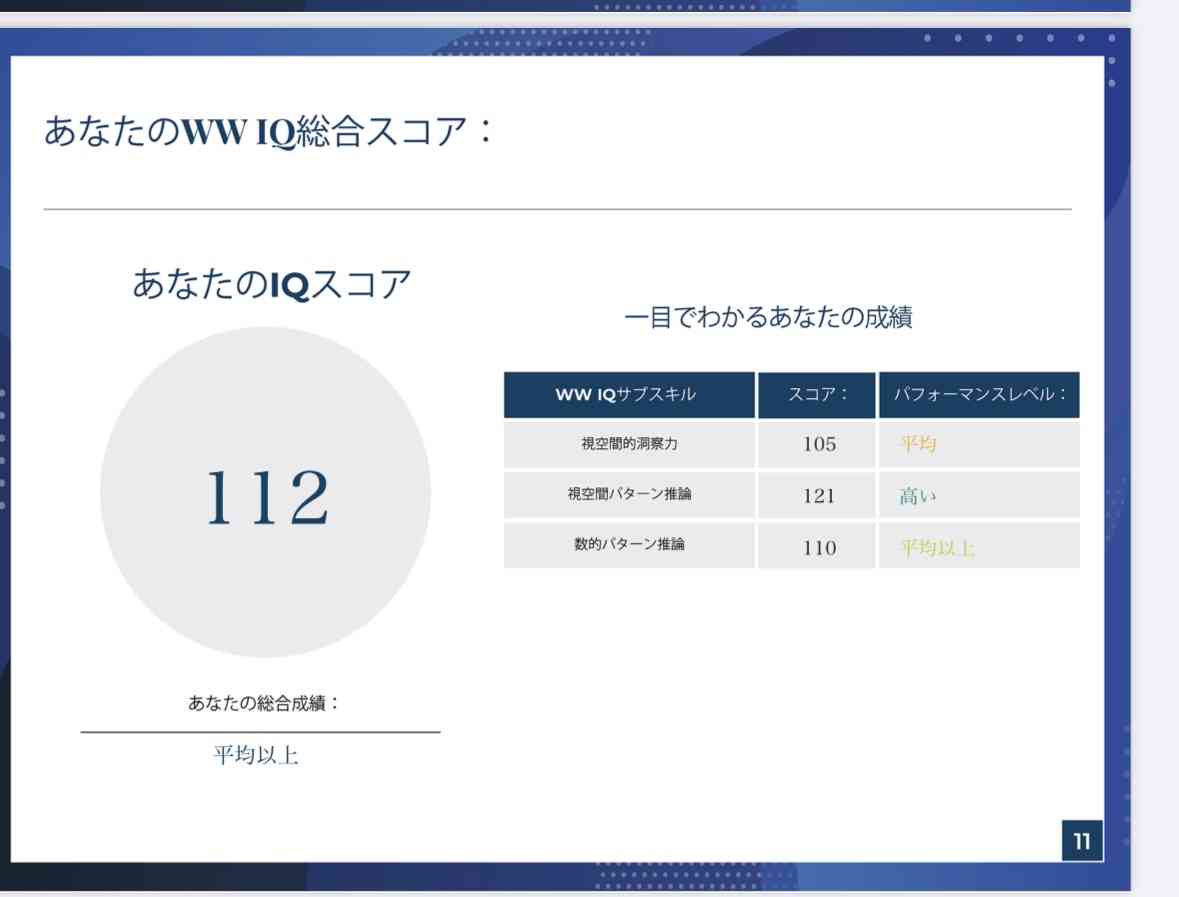Select the 視空間パターン推論 row label
This screenshot has height=897, width=1179.
pos(629,494)
